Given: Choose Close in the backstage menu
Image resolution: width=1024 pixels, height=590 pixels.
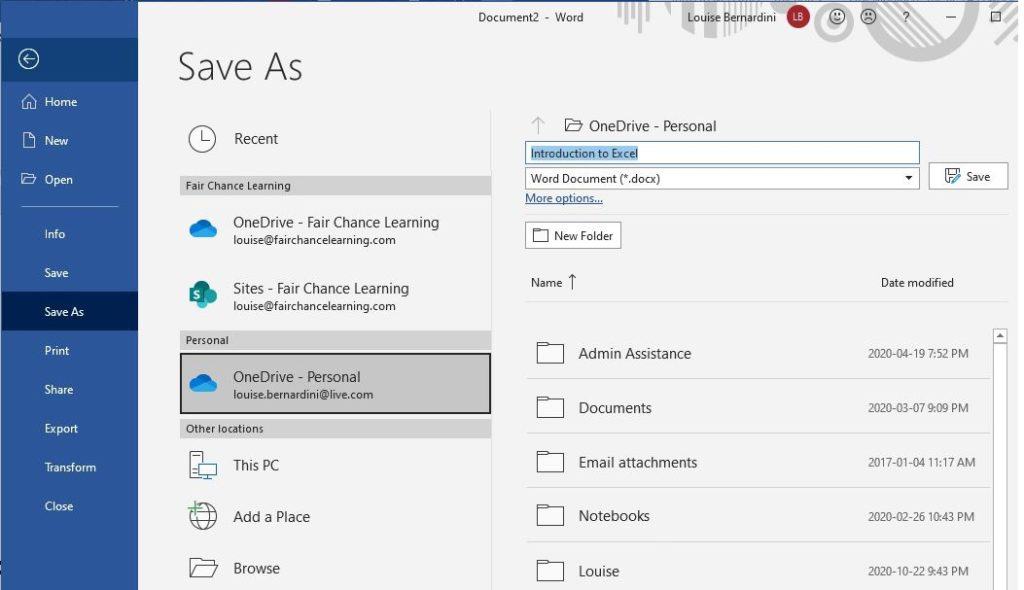Looking at the screenshot, I should pos(59,506).
